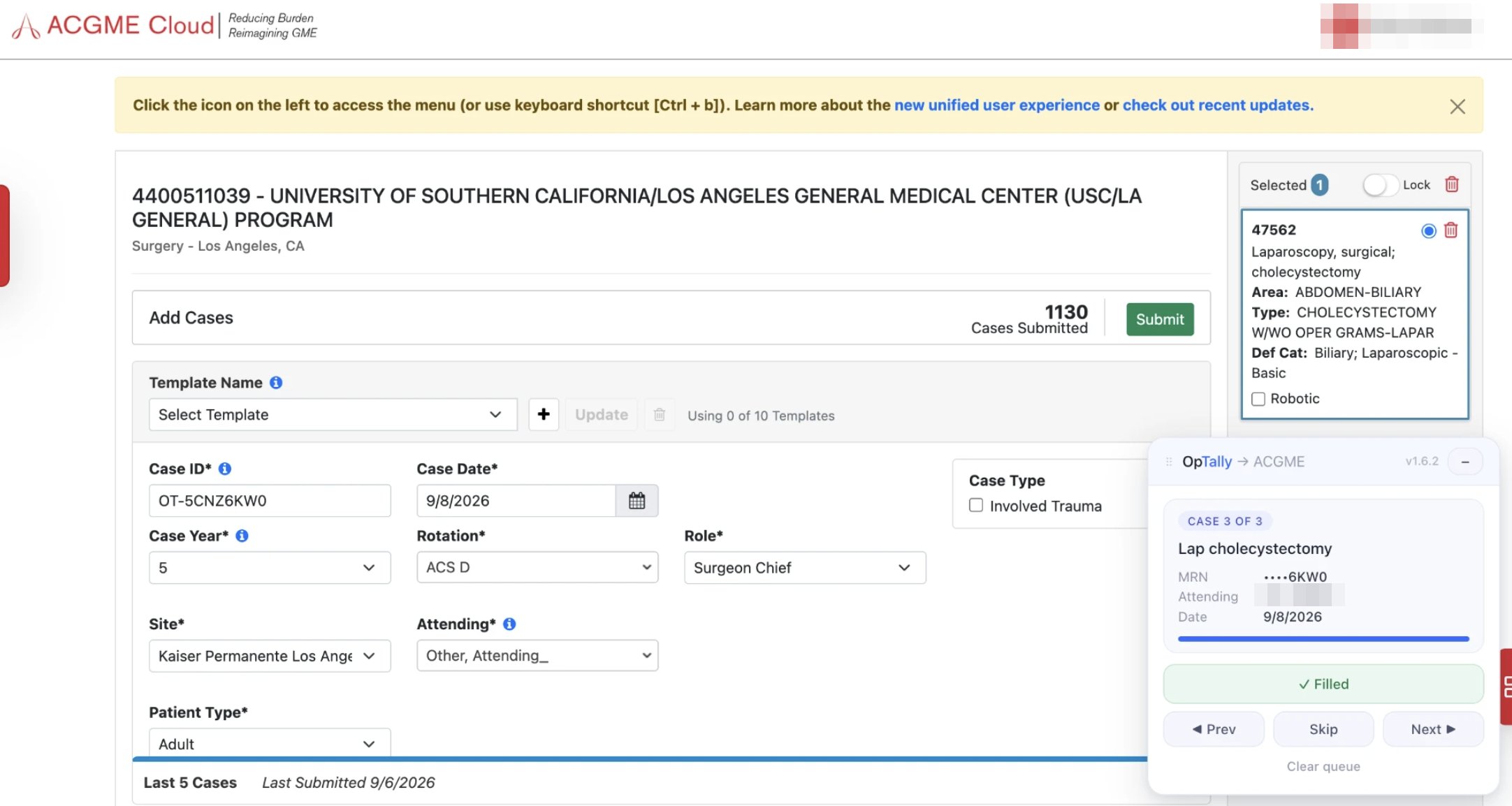Image resolution: width=1512 pixels, height=806 pixels.
Task: Check the Robotic checkbox
Action: point(1258,399)
